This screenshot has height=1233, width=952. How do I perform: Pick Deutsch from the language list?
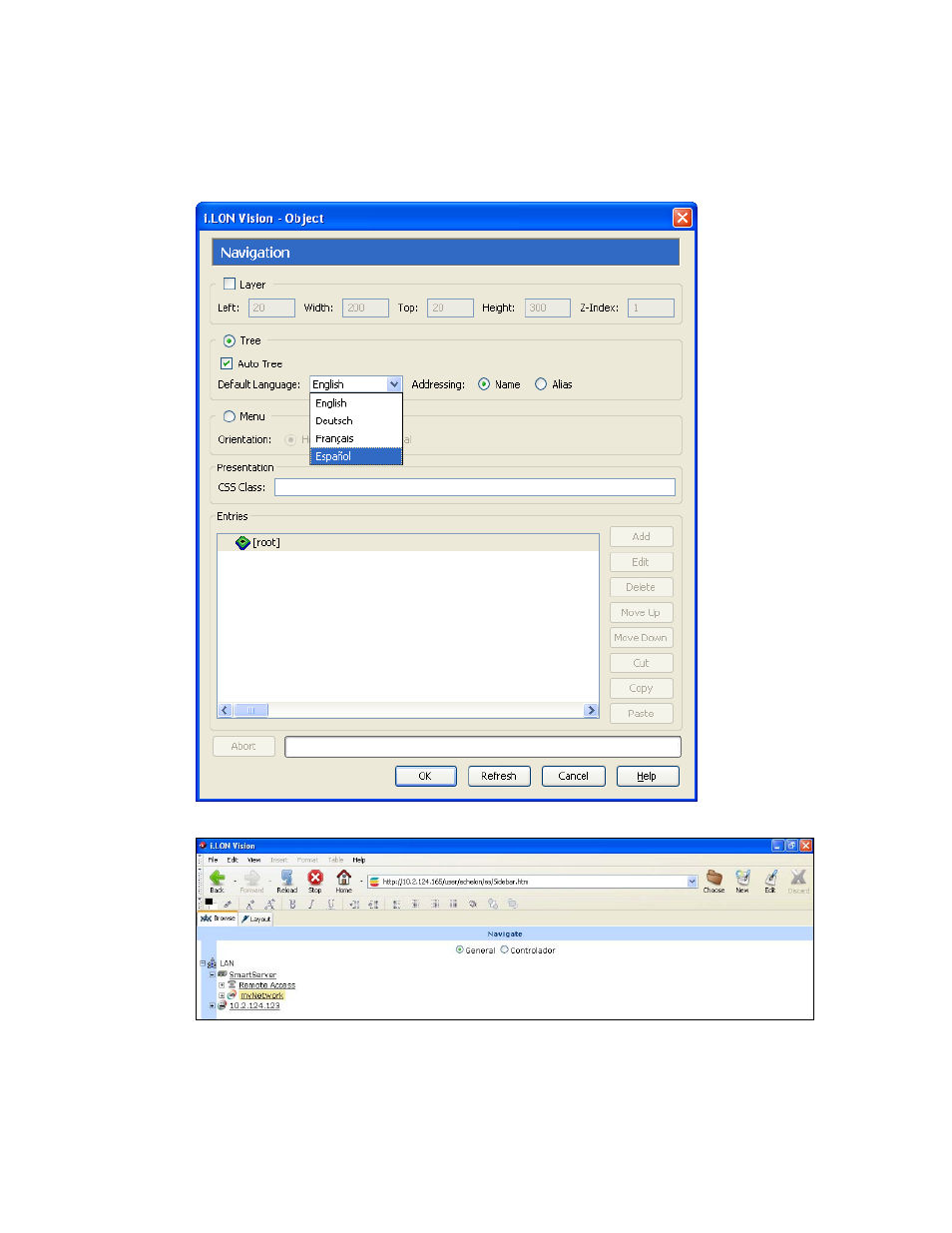tap(356, 421)
